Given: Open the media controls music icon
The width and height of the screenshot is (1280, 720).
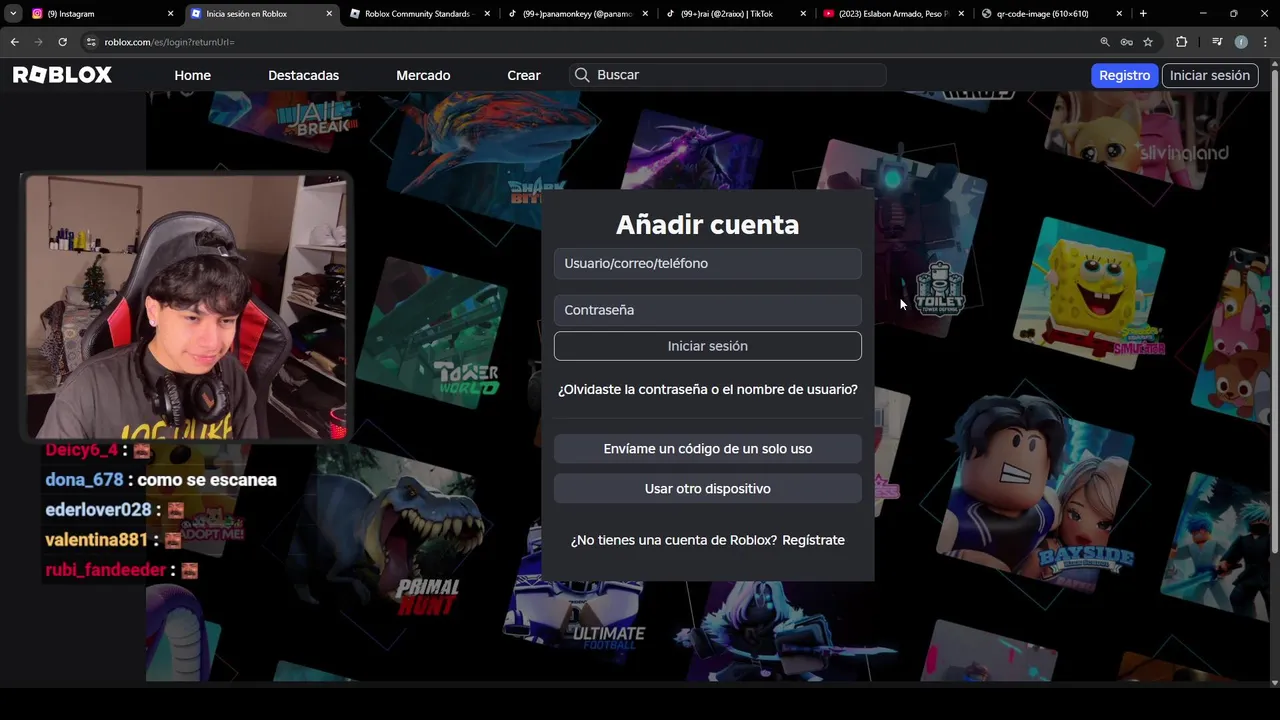Looking at the screenshot, I should pyautogui.click(x=1217, y=42).
